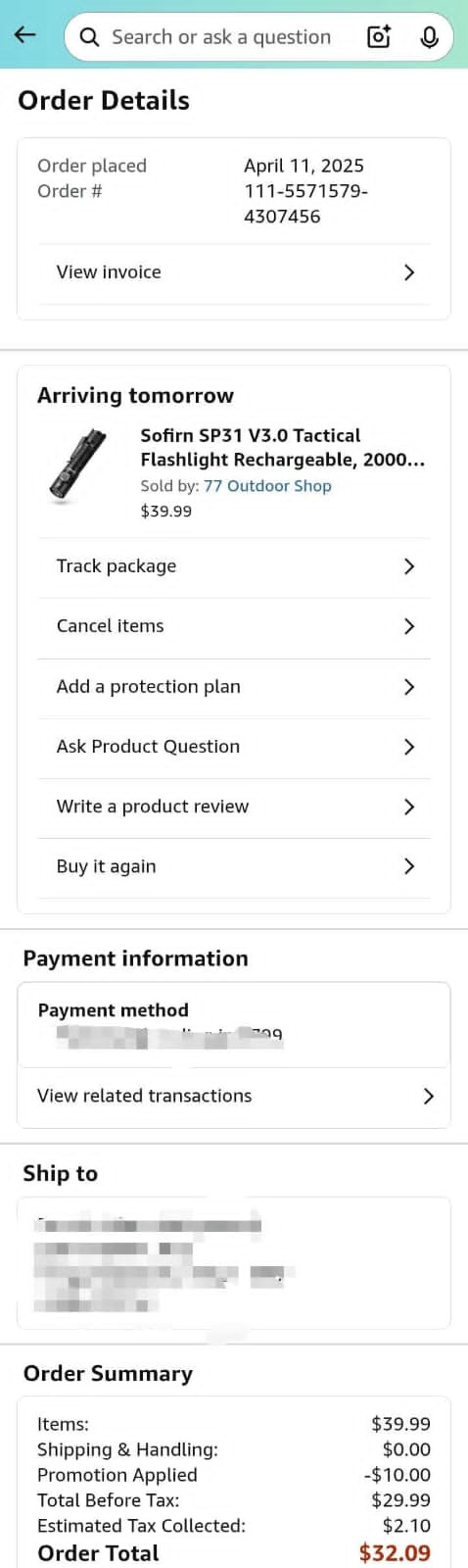This screenshot has height=1568, width=468.
Task: Tap the Ask Product Question chevron
Action: tap(409, 747)
